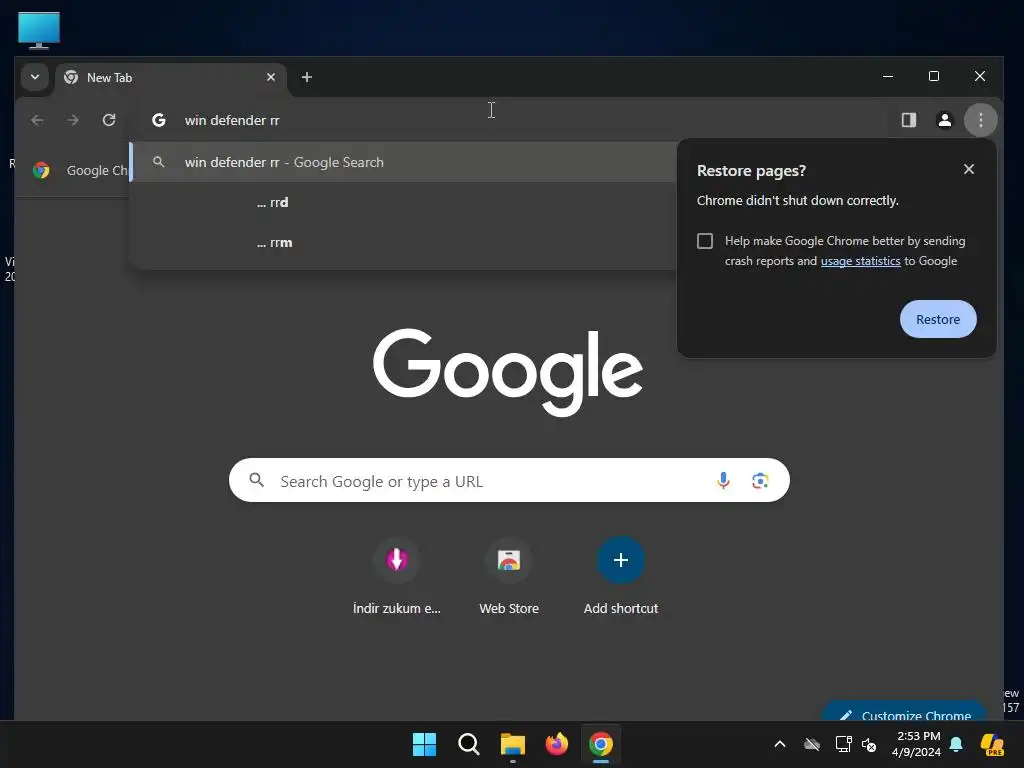Enable the crash reports and usage statistics checkbox
The width and height of the screenshot is (1024, 768).
[x=705, y=241]
